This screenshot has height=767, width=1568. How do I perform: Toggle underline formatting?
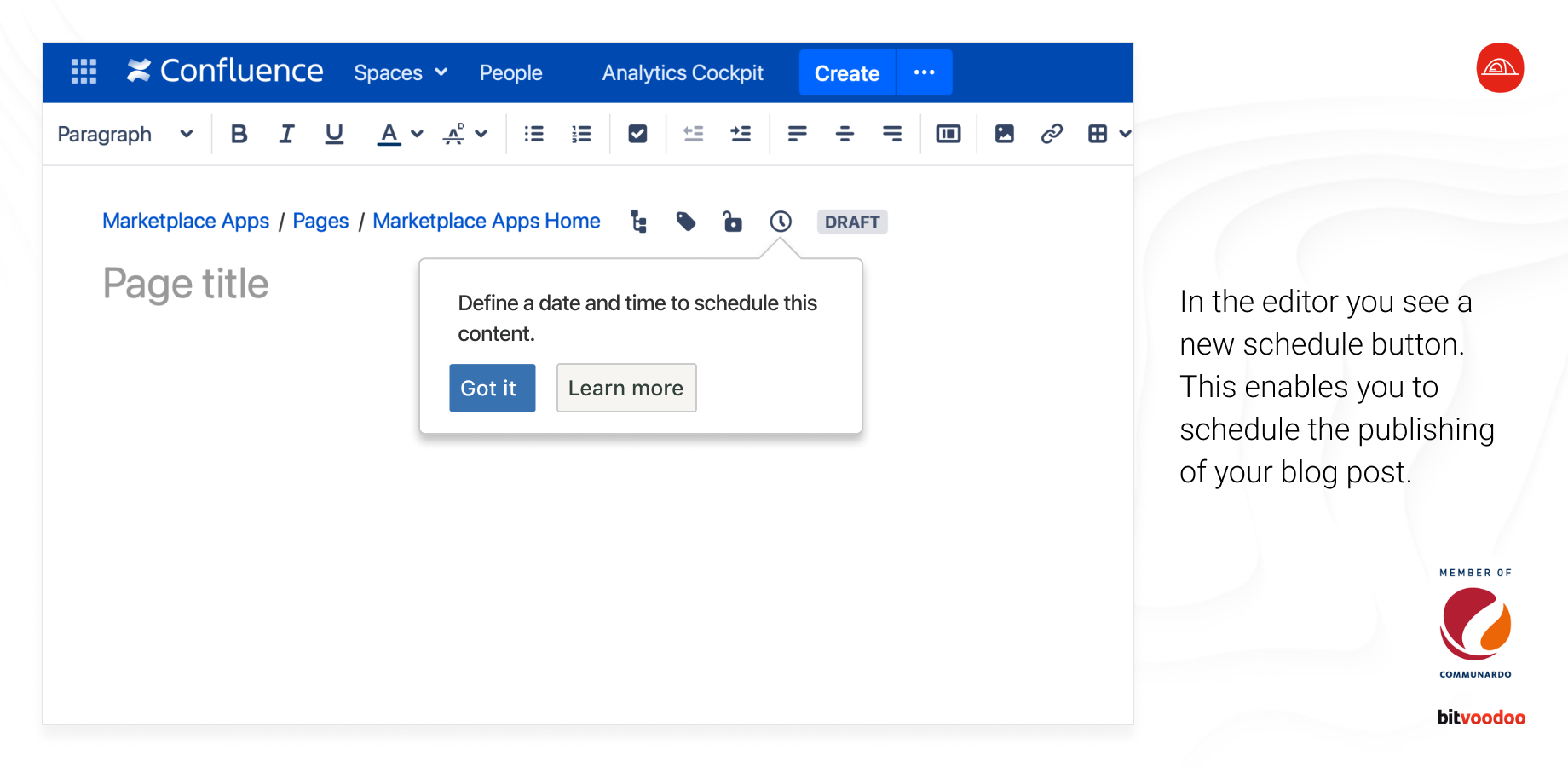point(334,134)
